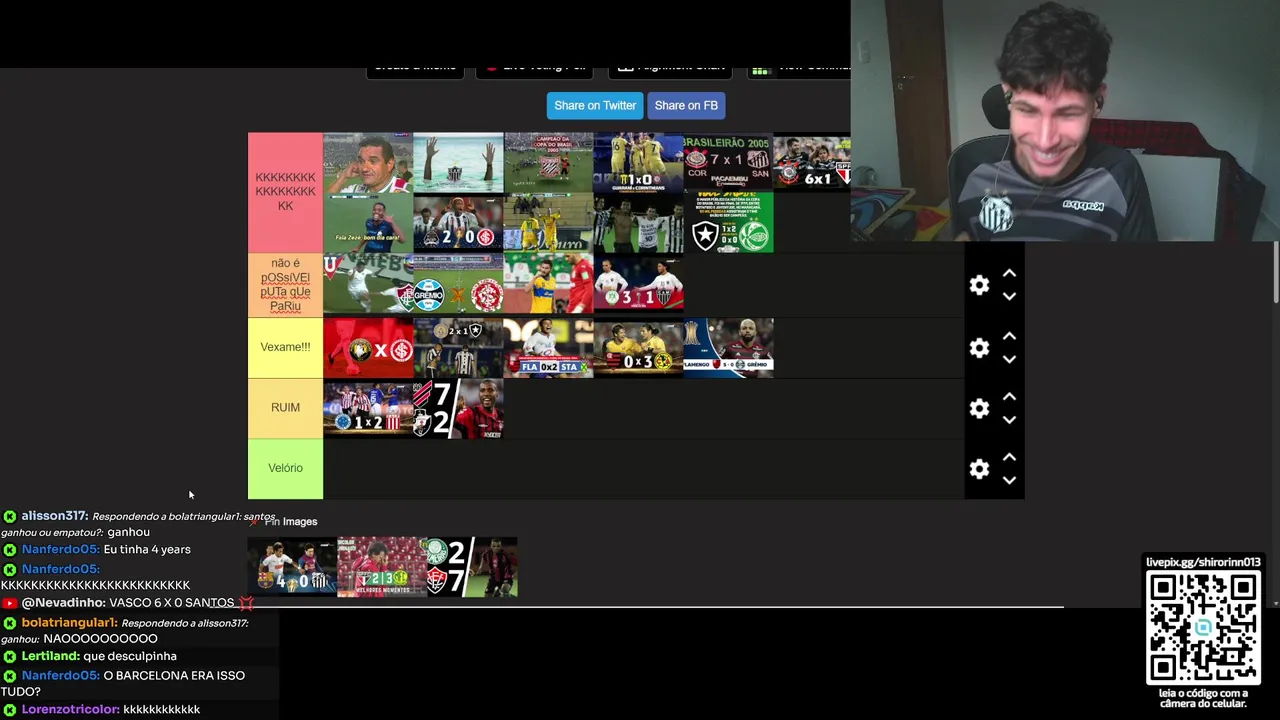
Task: Select the yellow Vexame!!! tier label
Action: pyautogui.click(x=285, y=347)
